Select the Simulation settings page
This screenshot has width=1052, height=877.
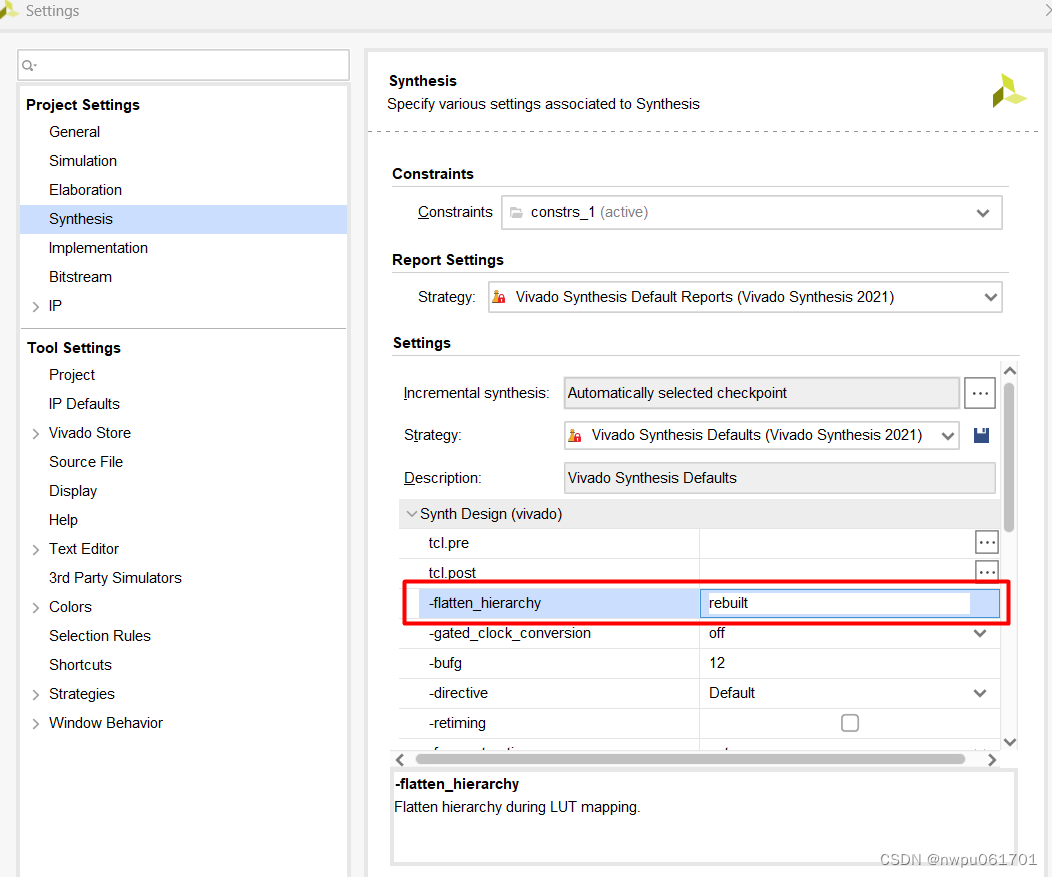pyautogui.click(x=83, y=161)
